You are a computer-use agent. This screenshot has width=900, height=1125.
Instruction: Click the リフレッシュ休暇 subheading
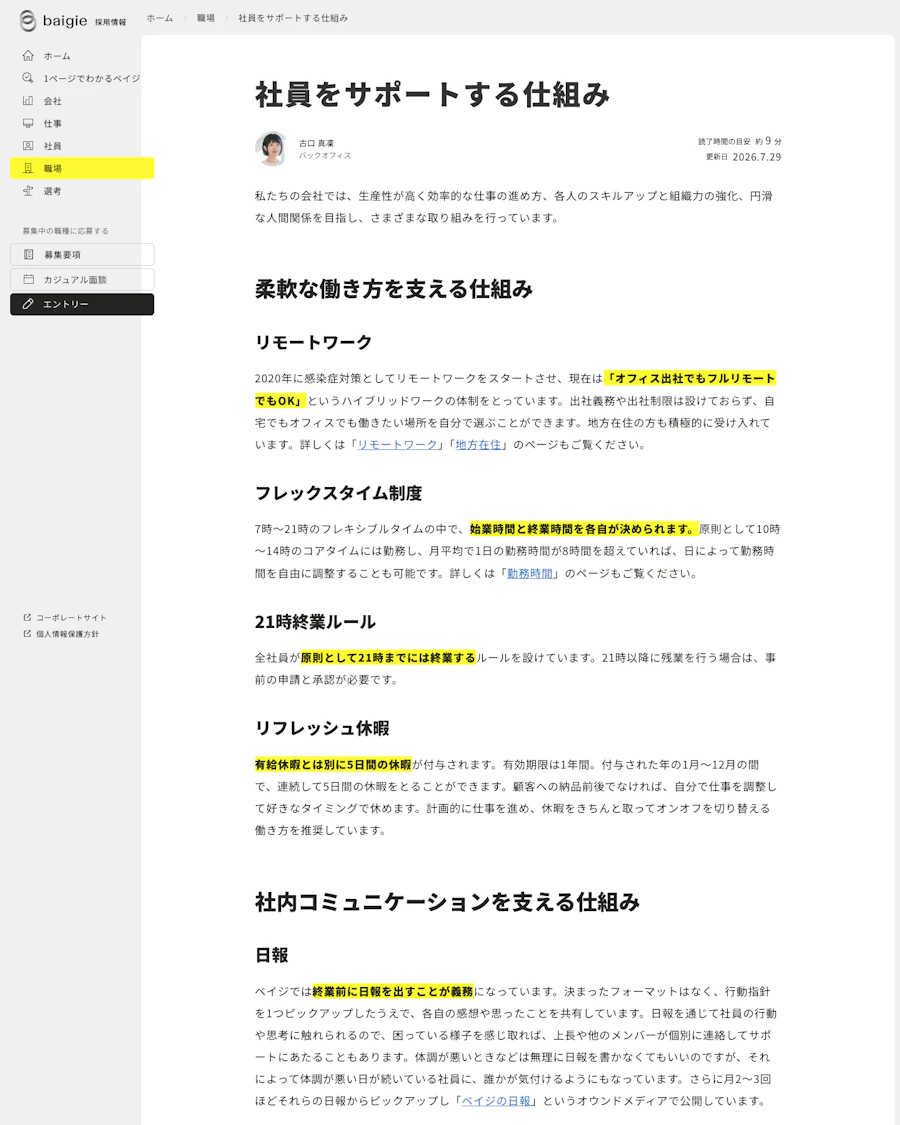322,728
